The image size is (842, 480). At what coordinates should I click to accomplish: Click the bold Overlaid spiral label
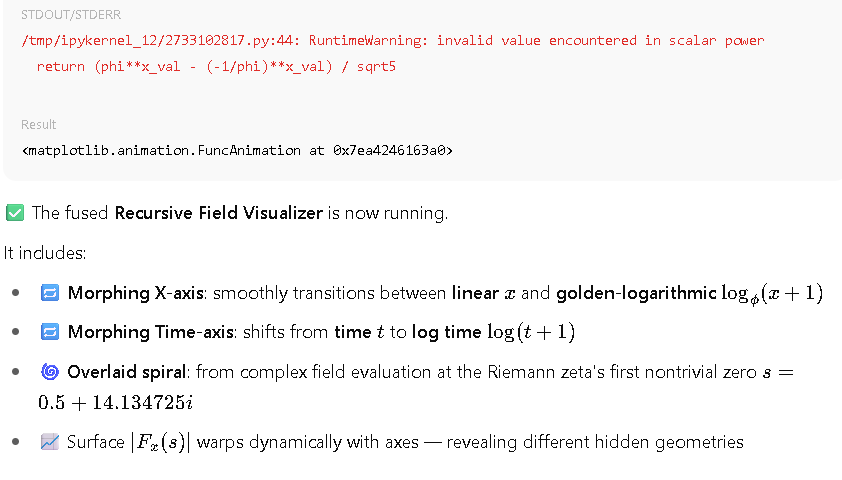127,372
